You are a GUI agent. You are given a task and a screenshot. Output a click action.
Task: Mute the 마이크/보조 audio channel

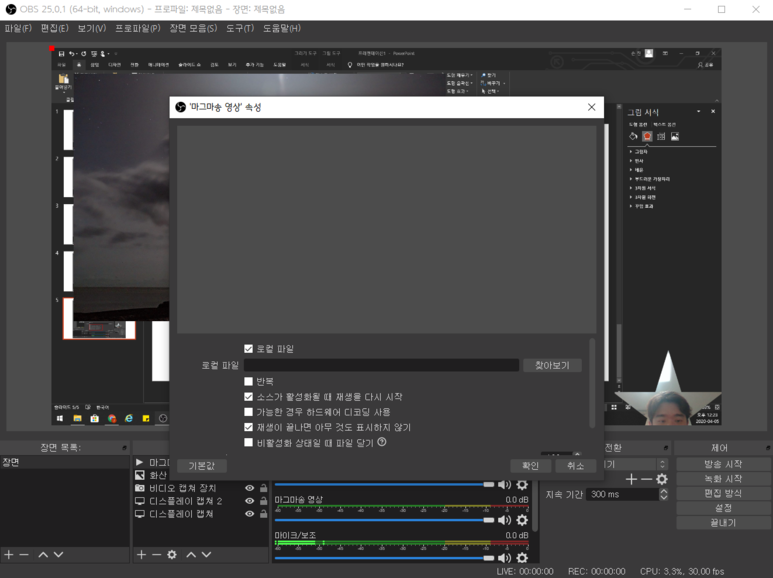pyautogui.click(x=504, y=558)
